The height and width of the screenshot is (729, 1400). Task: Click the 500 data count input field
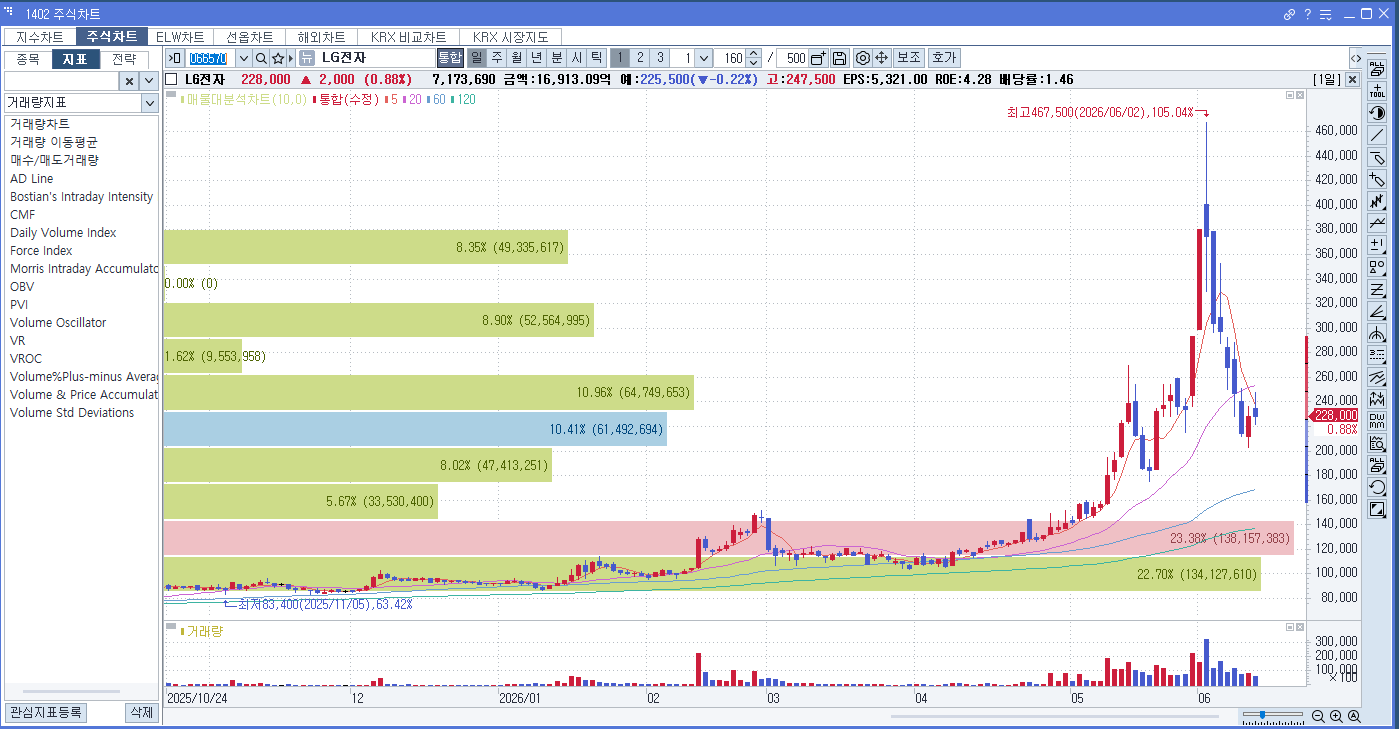pyautogui.click(x=792, y=58)
